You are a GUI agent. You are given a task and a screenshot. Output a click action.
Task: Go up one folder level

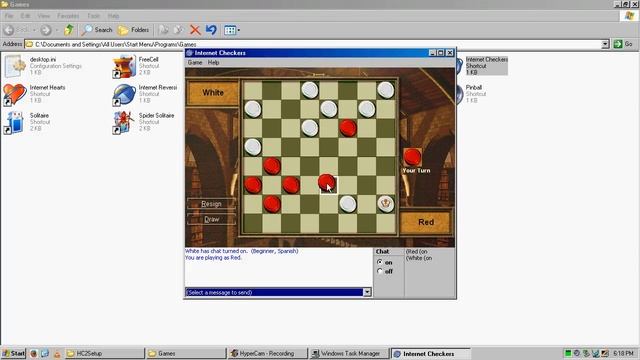(69, 30)
